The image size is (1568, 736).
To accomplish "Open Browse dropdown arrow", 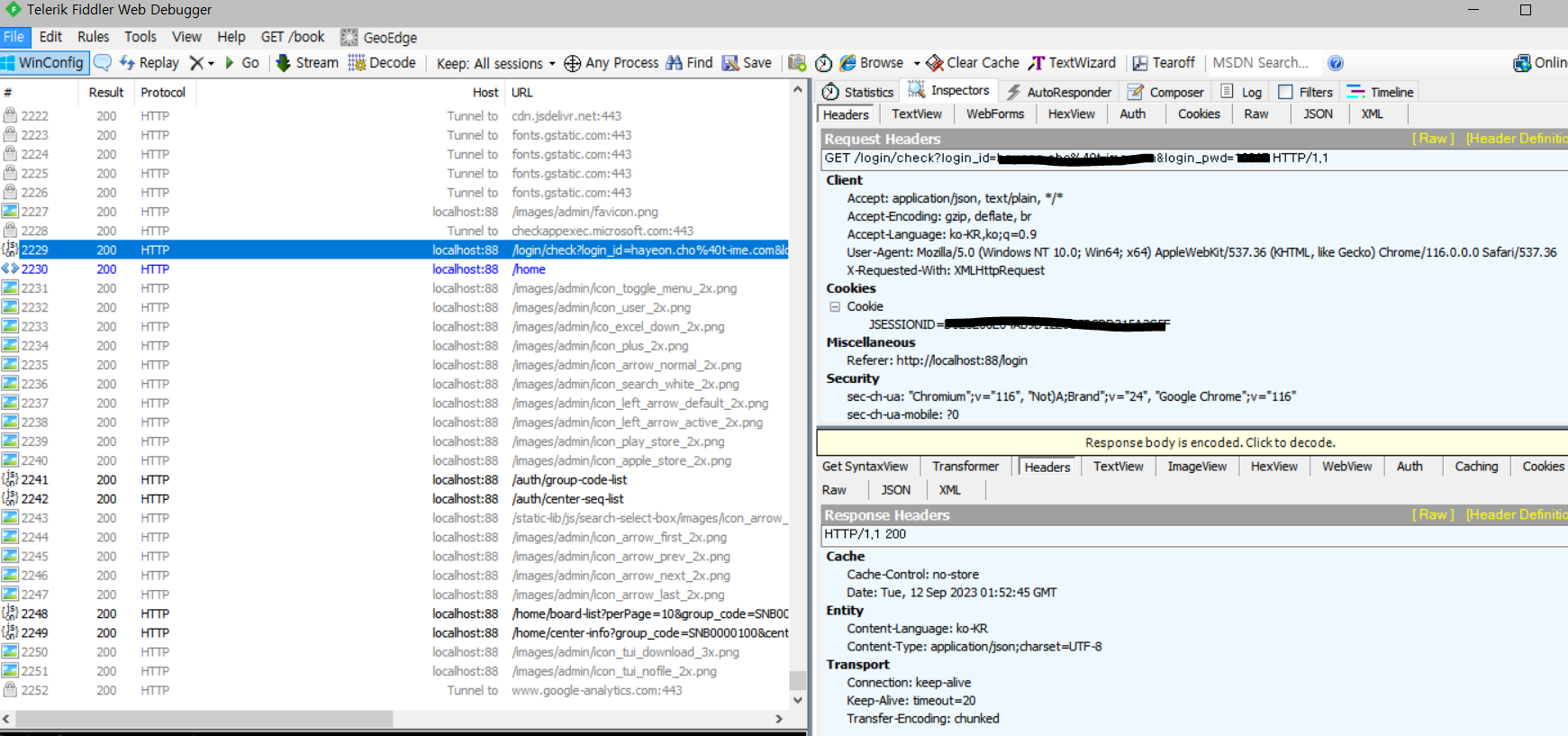I will 917,63.
